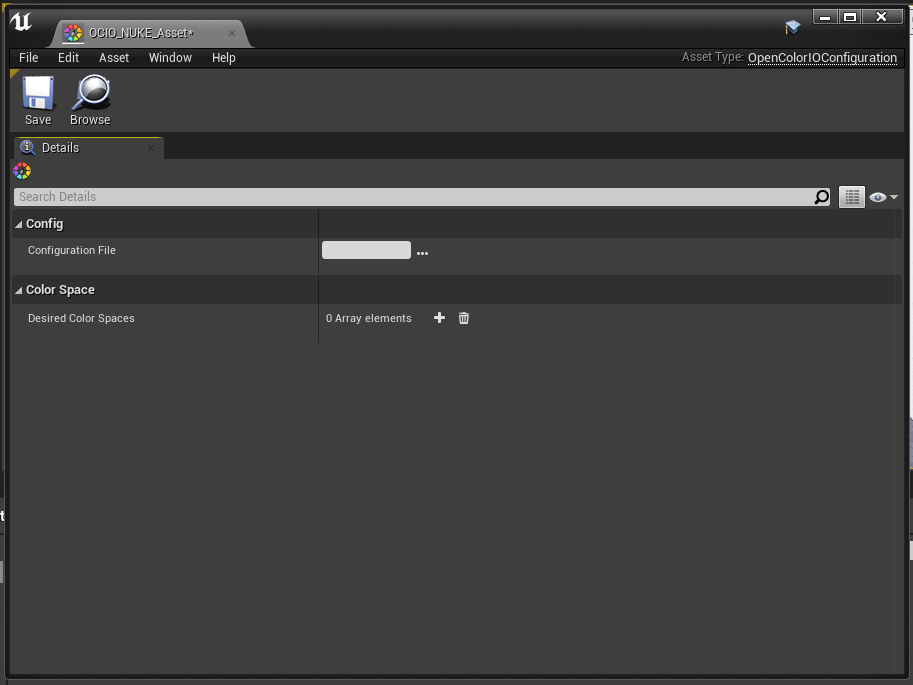Viewport: 913px width, 685px height.
Task: Save the asset with the floppy disk icon
Action: pyautogui.click(x=38, y=93)
